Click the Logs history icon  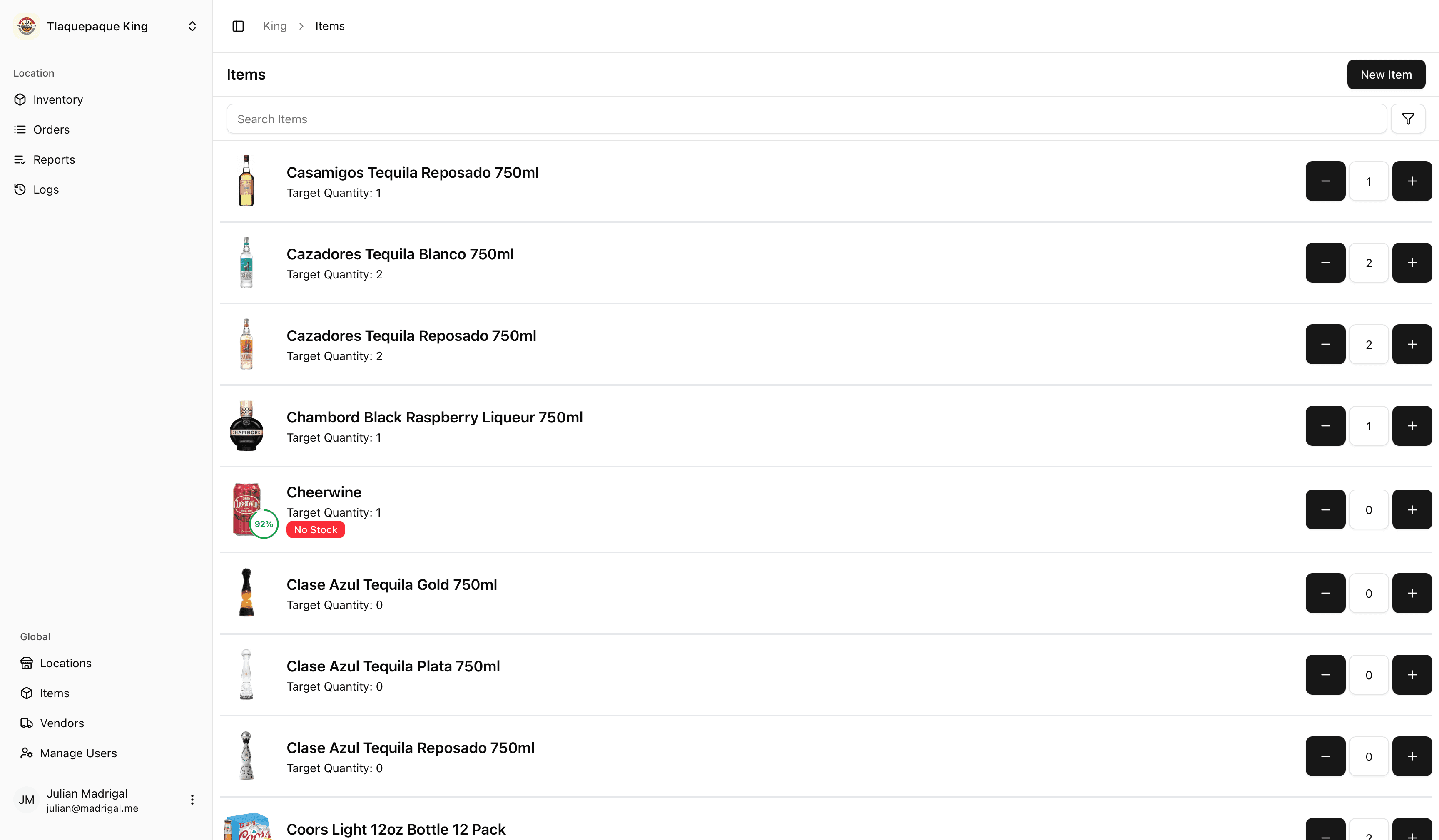pos(20,189)
